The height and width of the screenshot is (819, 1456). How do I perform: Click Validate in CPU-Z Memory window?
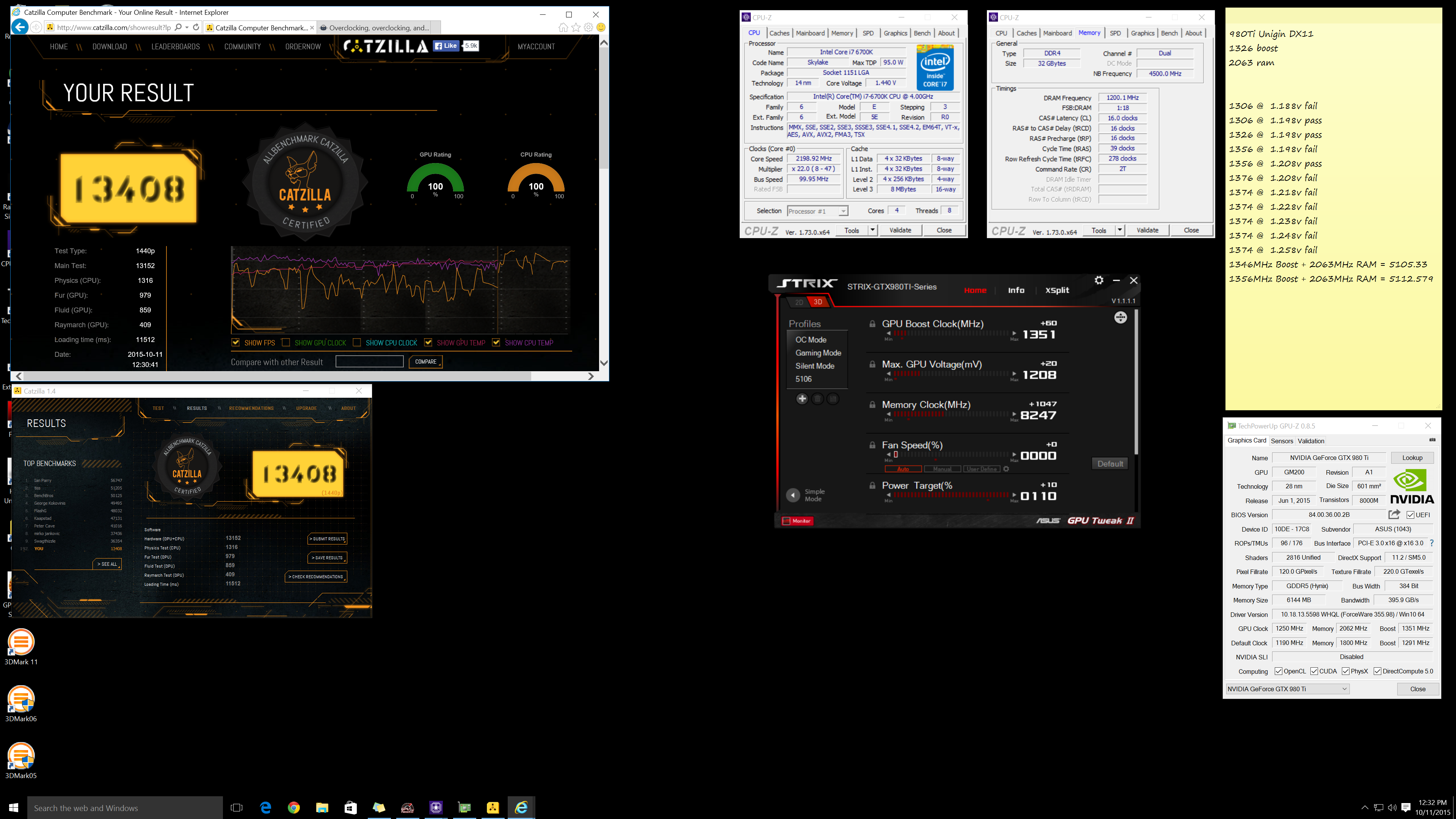point(1147,230)
